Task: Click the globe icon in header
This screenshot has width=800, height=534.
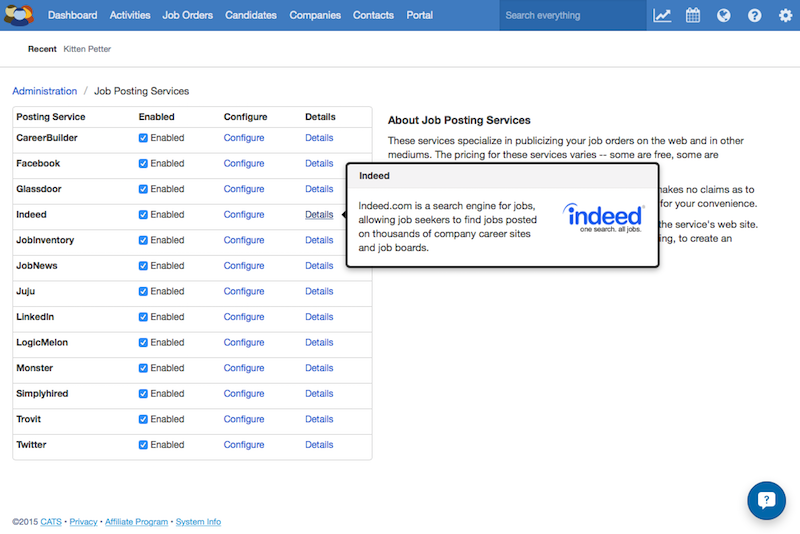Action: tap(723, 16)
